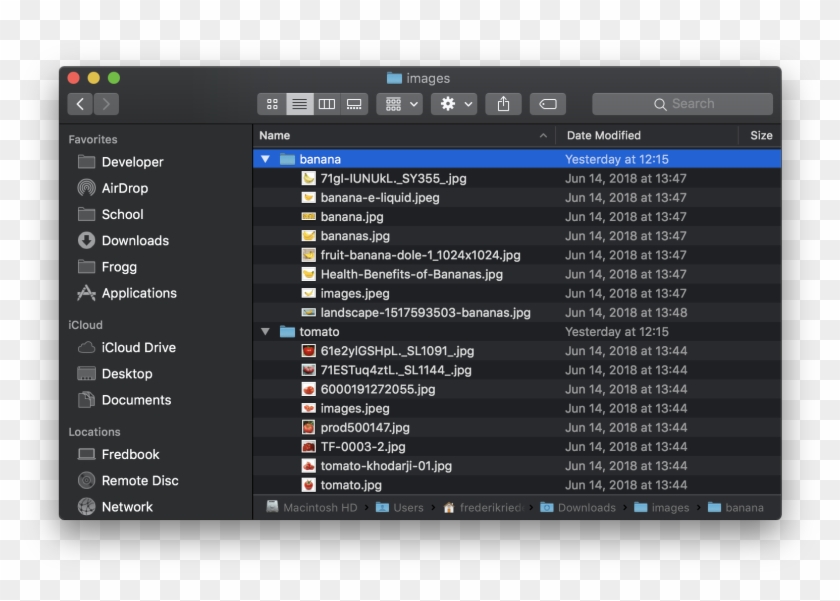Go forward with the forward arrow

pyautogui.click(x=106, y=104)
